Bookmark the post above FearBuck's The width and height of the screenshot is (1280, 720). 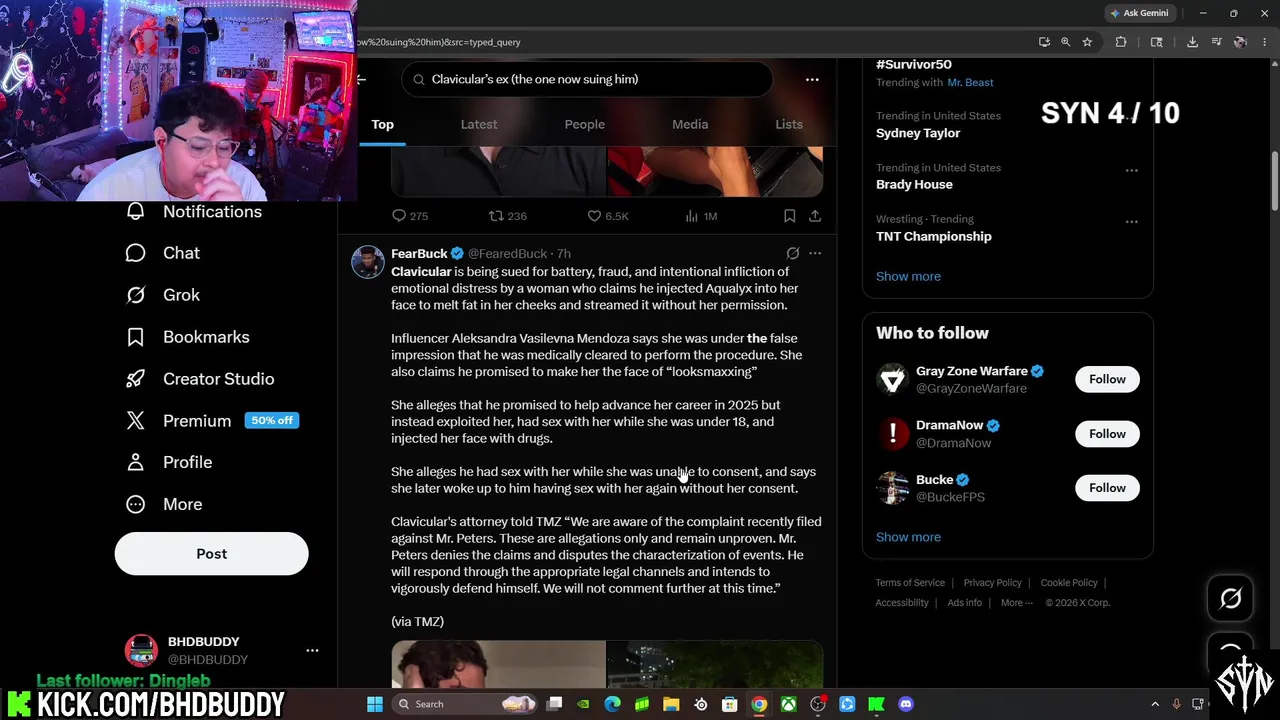pos(789,216)
